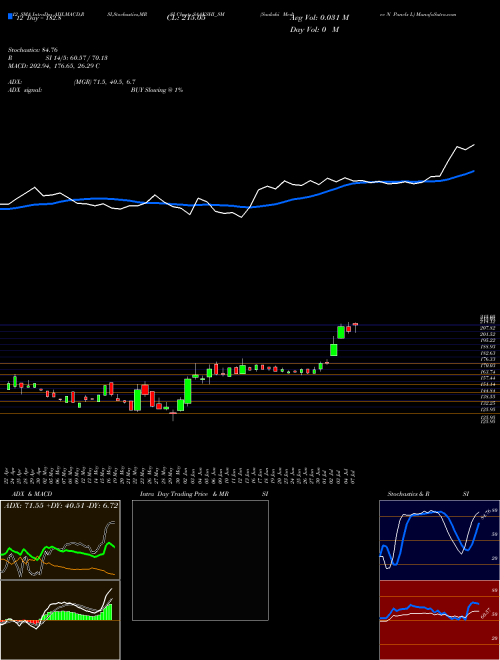Click the 'ADX: 71.55 +DY: 40.51 -DY: 6.72' header
This screenshot has height=660, width=500.
[61, 506]
